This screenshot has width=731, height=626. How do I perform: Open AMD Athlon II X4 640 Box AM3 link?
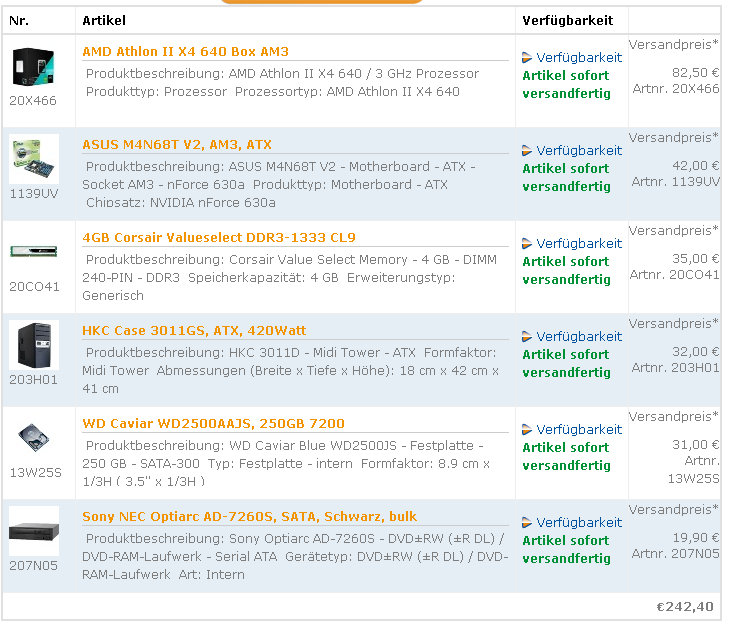pyautogui.click(x=186, y=52)
